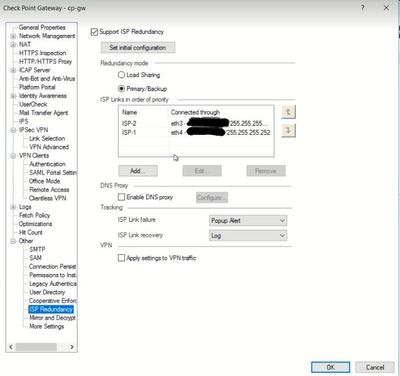The width and height of the screenshot is (400, 376).
Task: Open Mail Transfer Agent page
Action: pyautogui.click(x=43, y=113)
